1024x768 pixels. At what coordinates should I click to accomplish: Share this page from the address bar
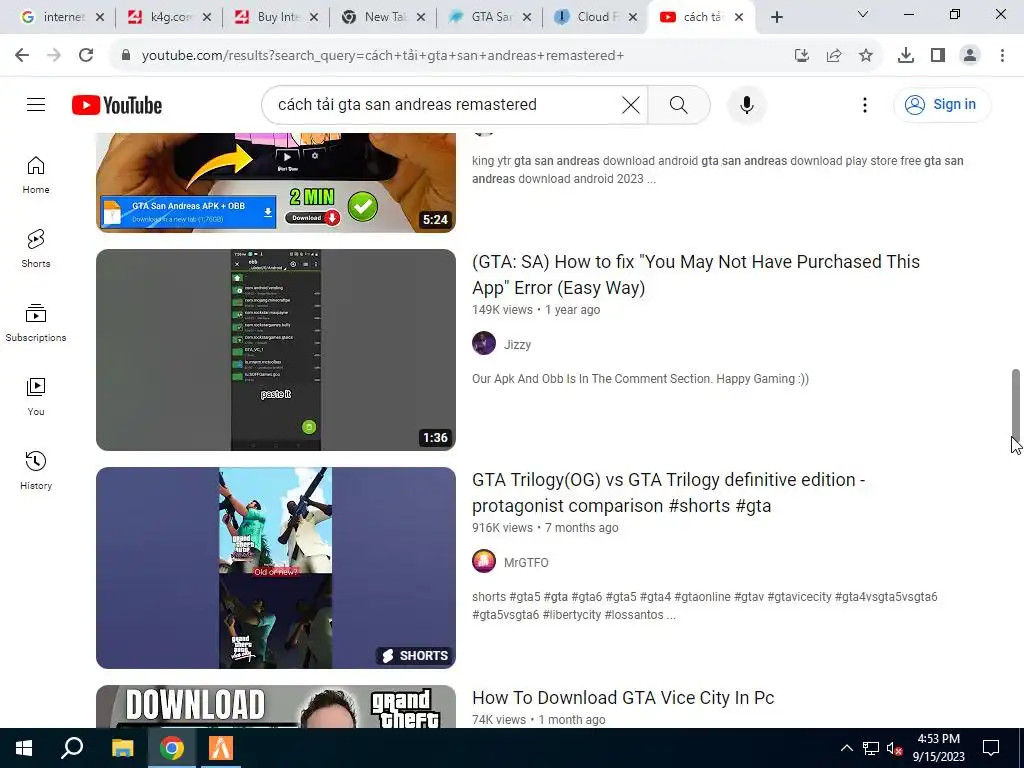tap(834, 56)
